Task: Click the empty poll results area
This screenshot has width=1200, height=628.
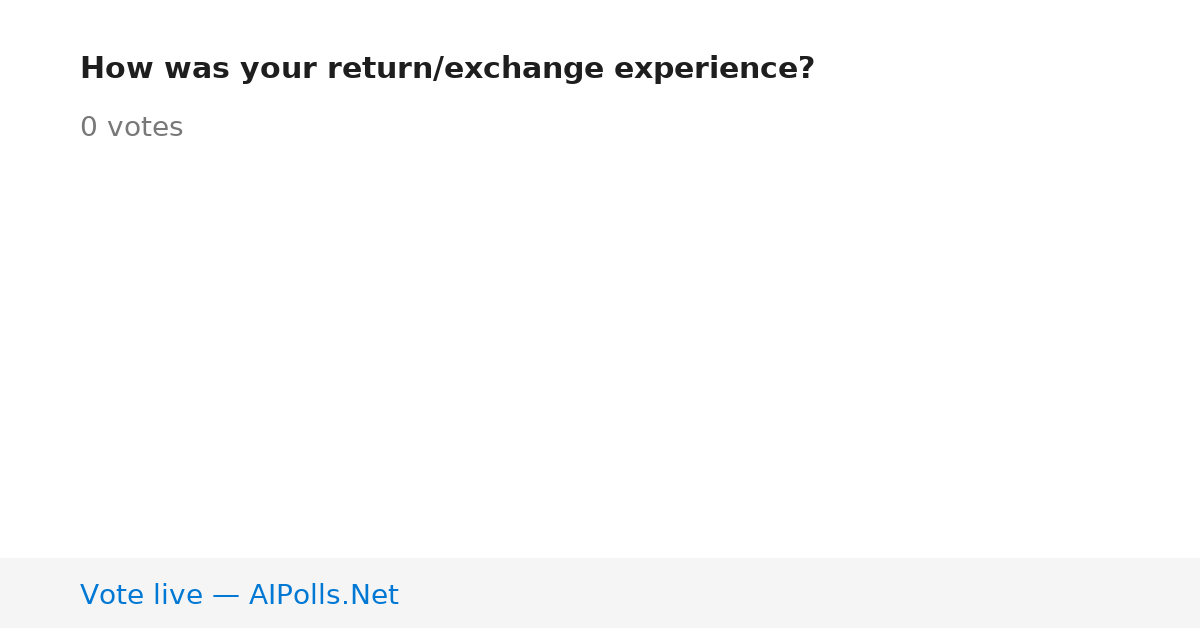Action: coord(600,350)
